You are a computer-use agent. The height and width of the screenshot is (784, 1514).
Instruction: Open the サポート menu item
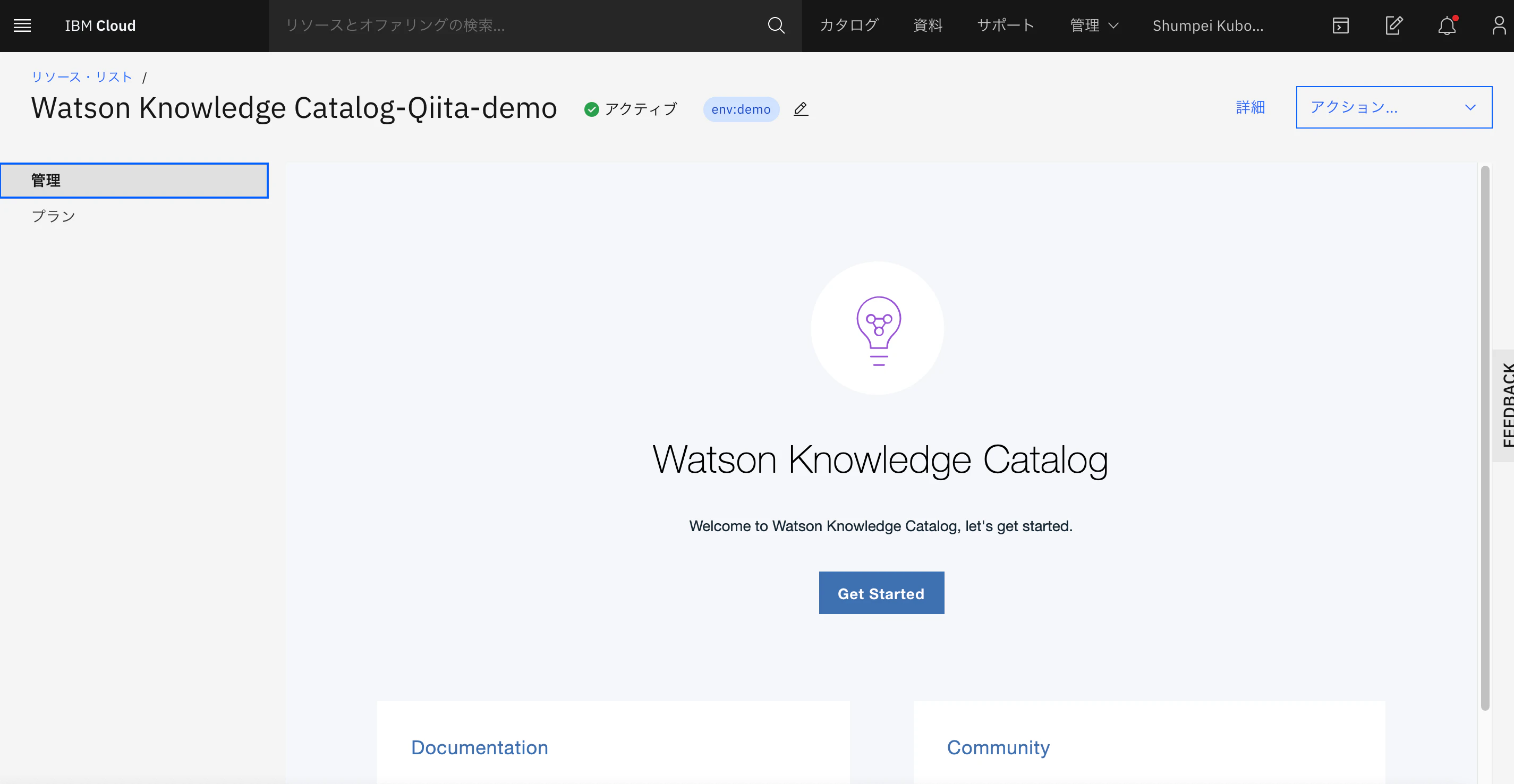[1006, 25]
